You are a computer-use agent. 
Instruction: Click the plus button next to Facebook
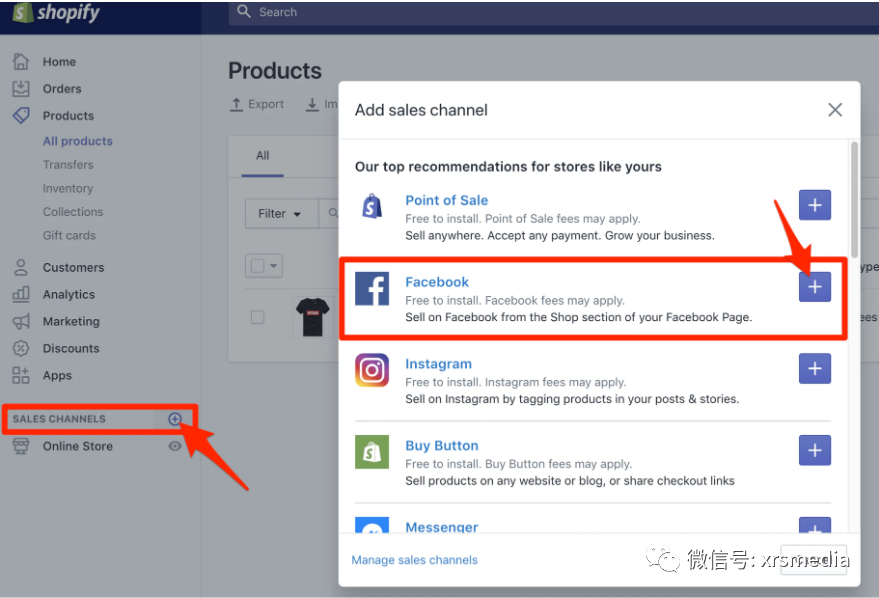814,287
